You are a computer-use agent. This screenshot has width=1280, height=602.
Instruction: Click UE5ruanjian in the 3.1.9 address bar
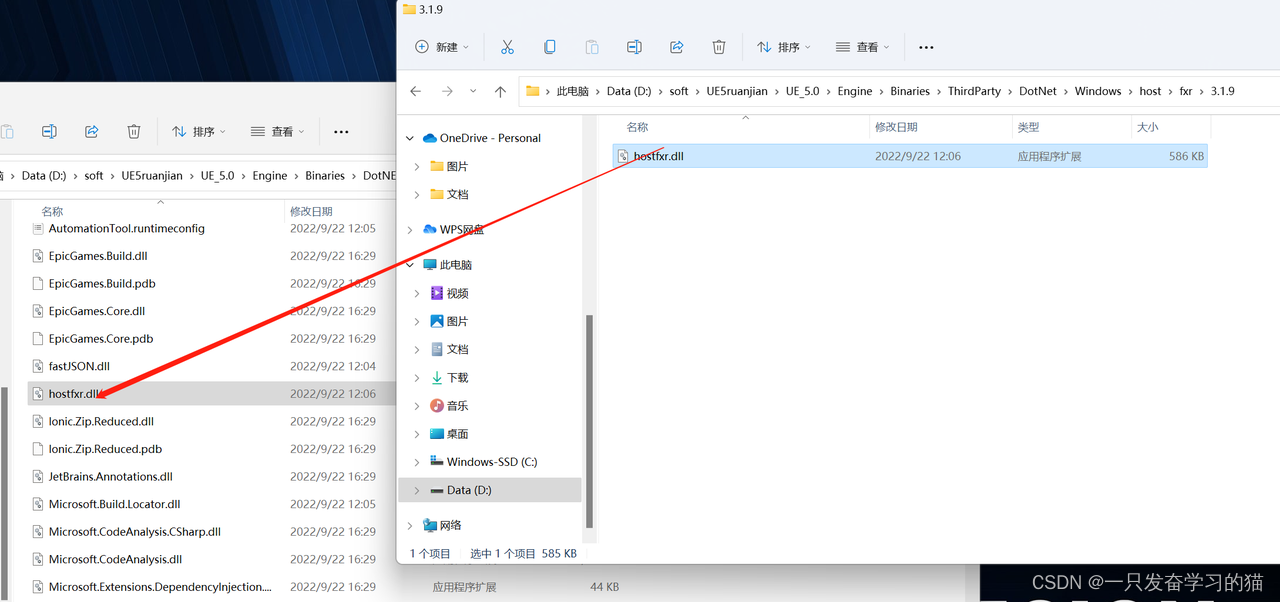pyautogui.click(x=737, y=91)
